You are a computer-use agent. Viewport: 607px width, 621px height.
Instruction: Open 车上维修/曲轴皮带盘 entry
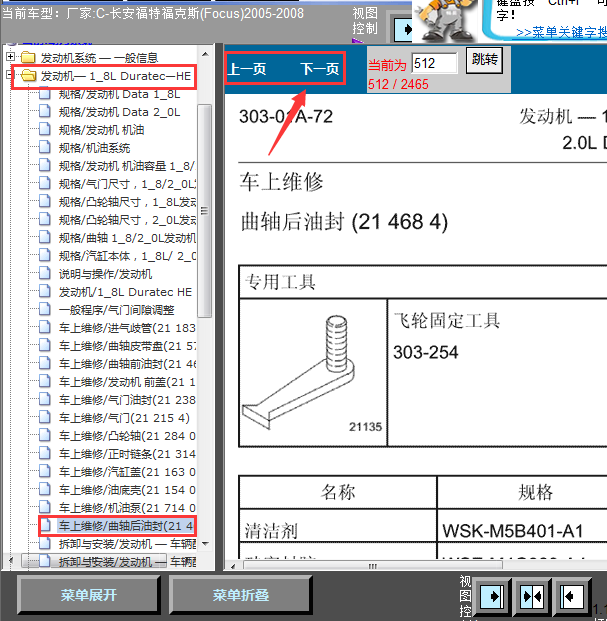[x=127, y=346]
